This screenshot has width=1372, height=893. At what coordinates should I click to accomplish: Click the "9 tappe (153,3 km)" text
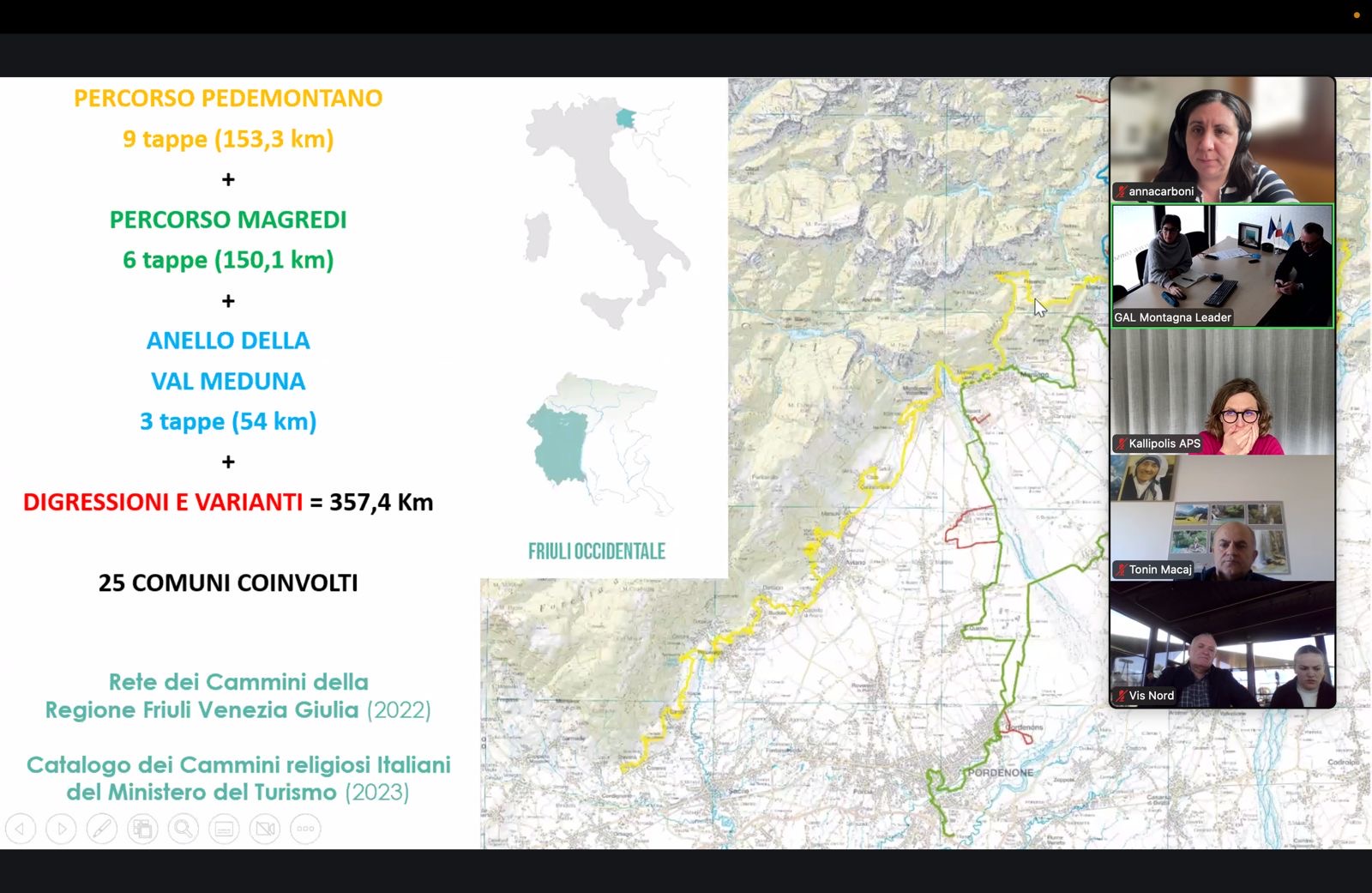(x=228, y=139)
